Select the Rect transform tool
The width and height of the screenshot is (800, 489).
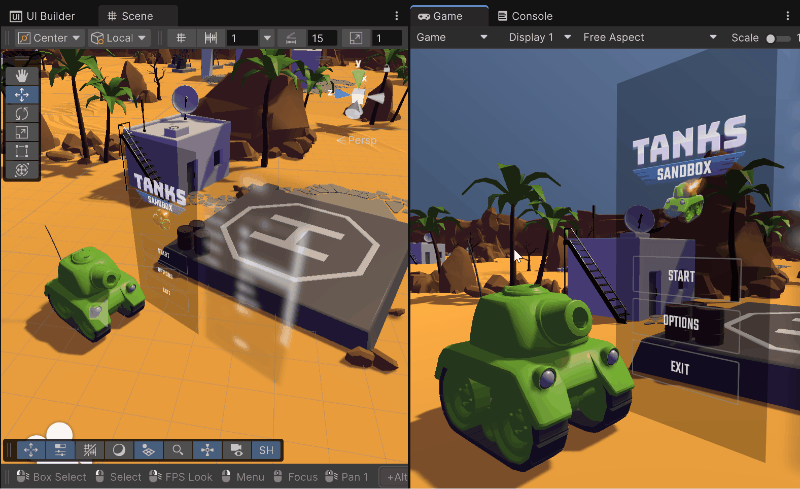tap(22, 151)
